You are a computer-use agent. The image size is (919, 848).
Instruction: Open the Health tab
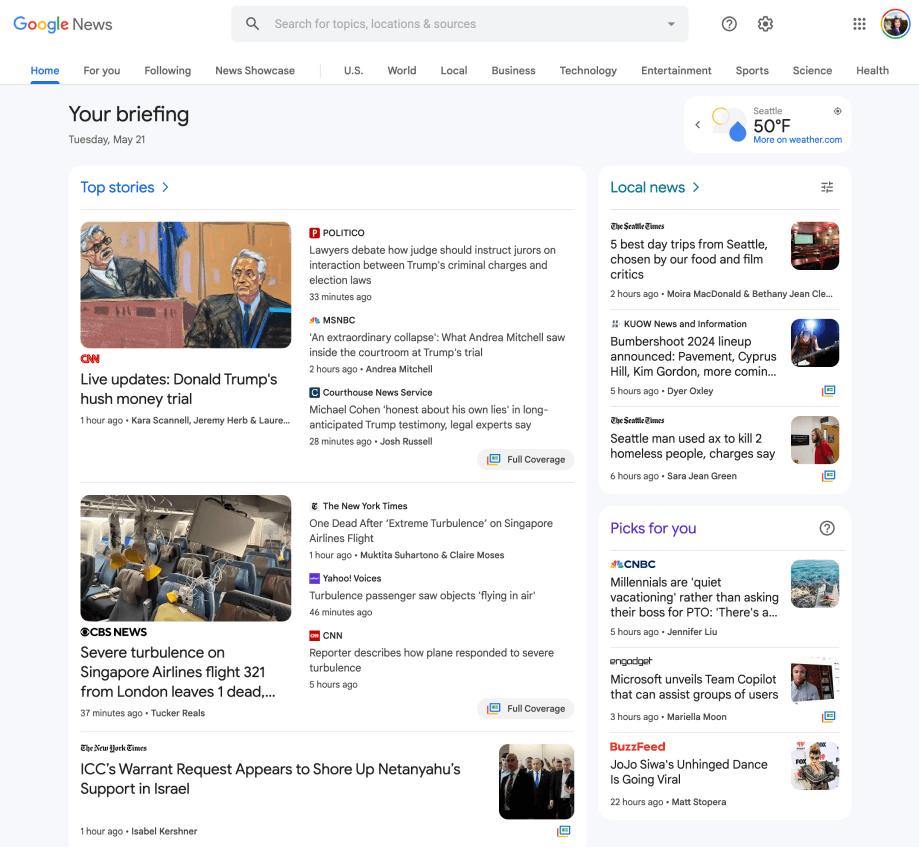872,70
